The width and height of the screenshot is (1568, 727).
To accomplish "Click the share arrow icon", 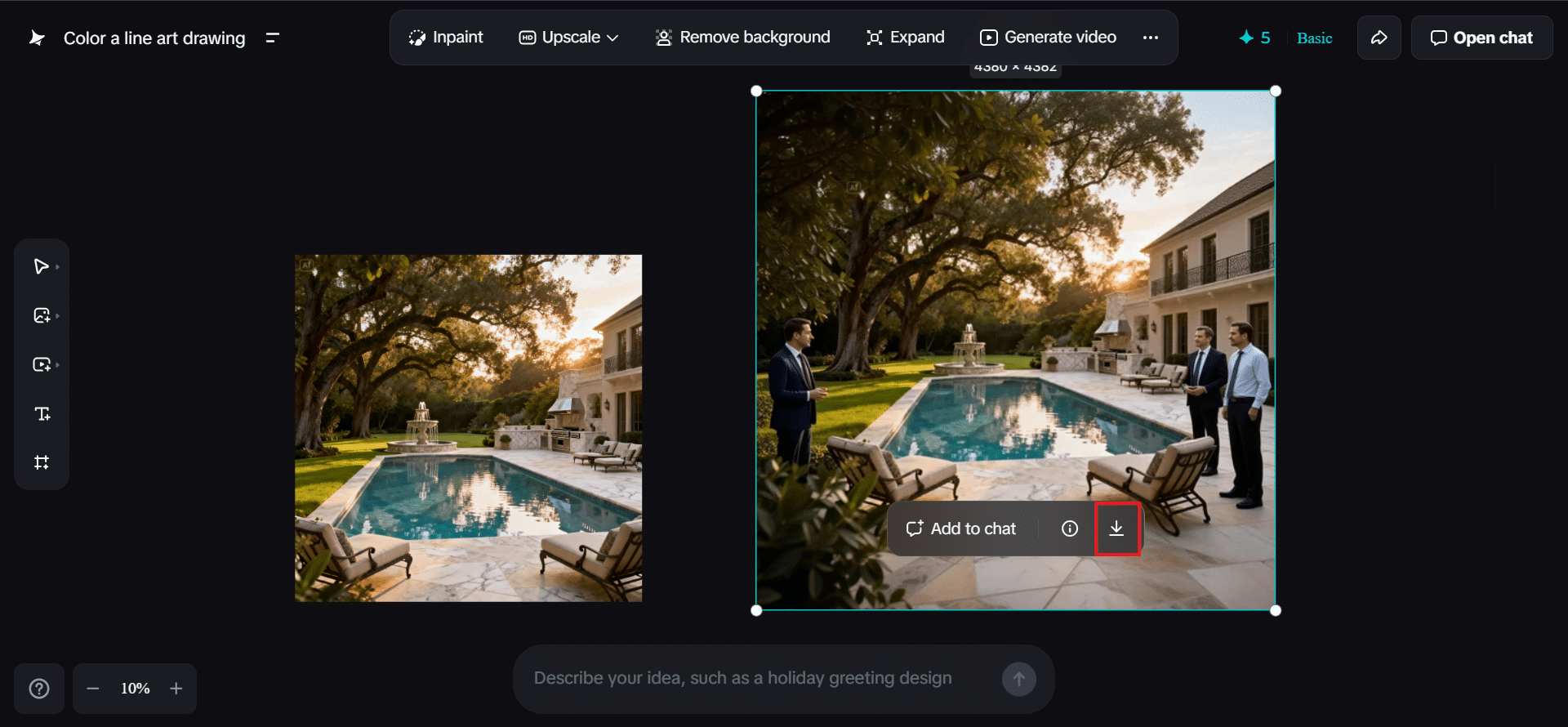I will tap(1379, 38).
